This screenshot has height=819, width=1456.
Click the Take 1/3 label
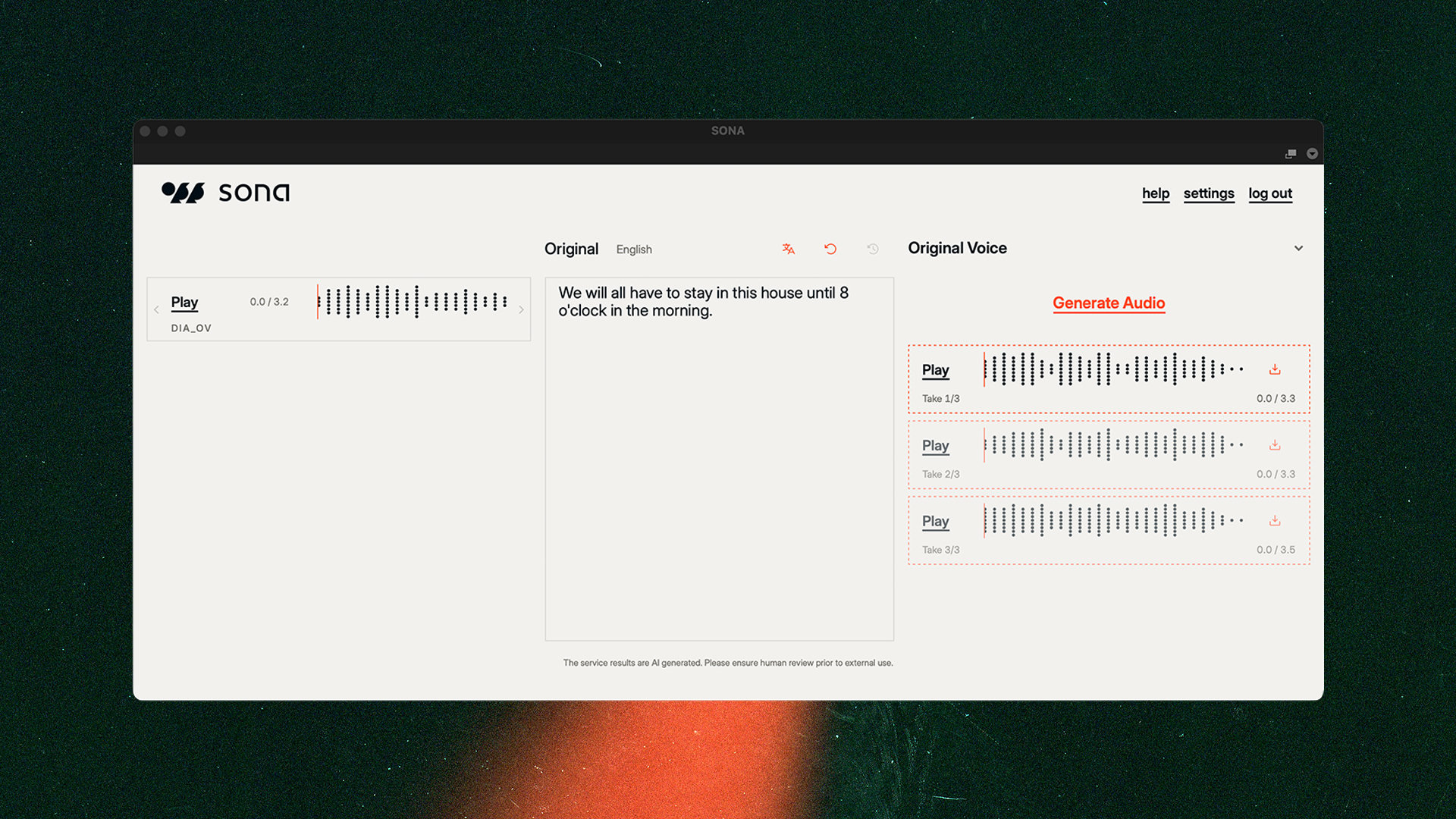(940, 399)
